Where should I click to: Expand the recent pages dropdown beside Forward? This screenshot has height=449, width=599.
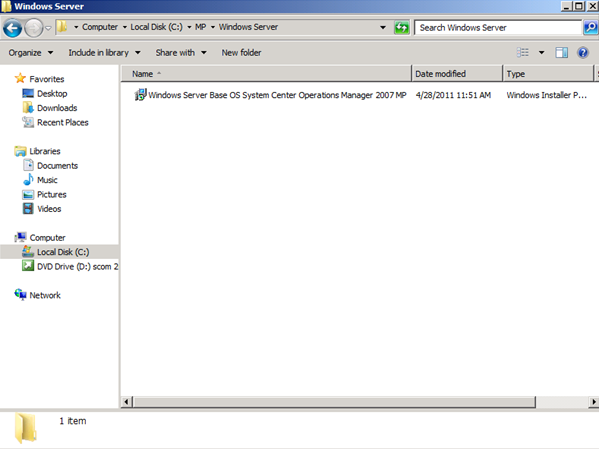click(x=48, y=28)
